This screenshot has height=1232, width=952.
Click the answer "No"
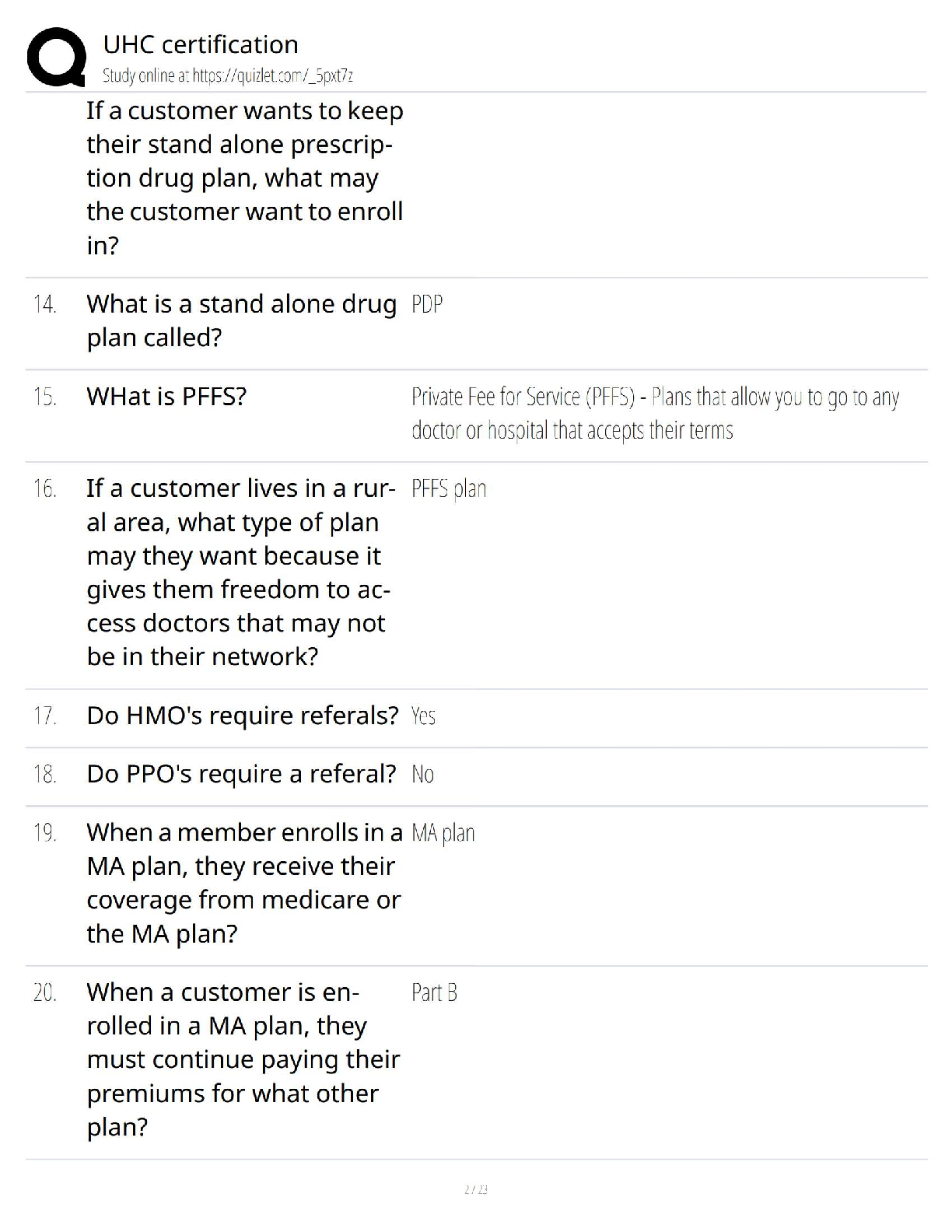coord(422,774)
